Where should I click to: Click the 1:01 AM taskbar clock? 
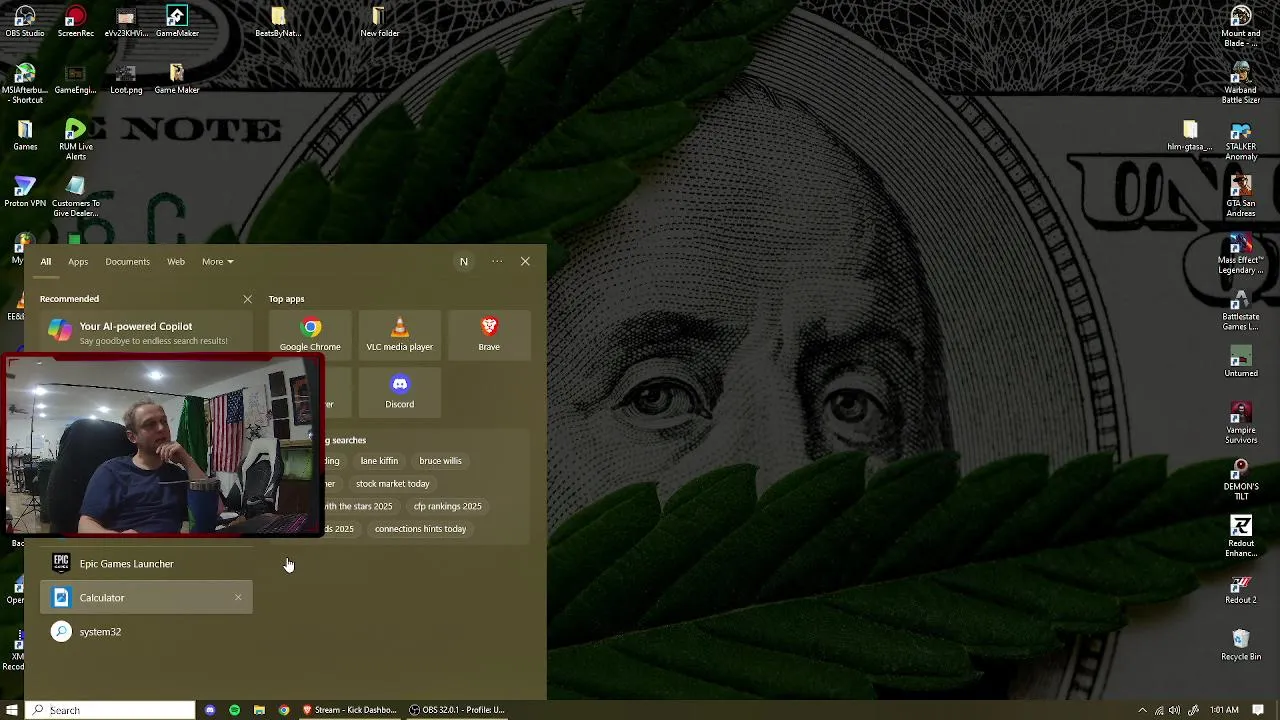(1224, 710)
